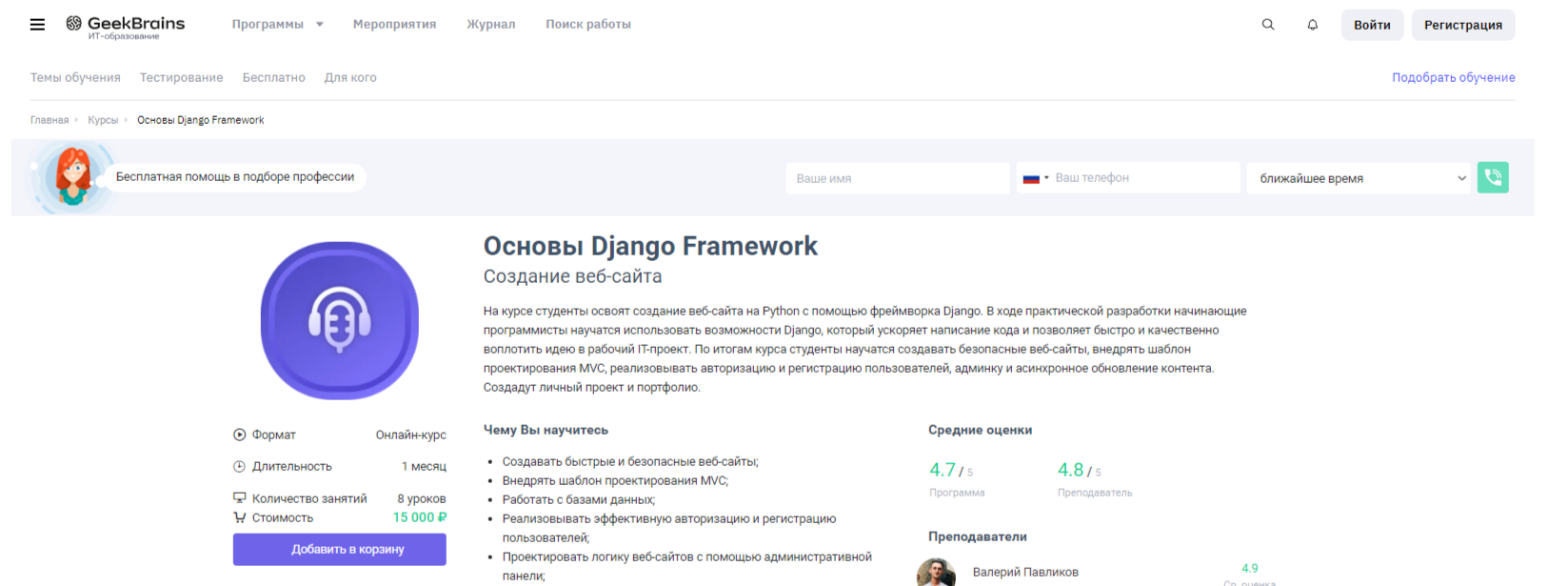Select the Бесплатно tab

[274, 78]
